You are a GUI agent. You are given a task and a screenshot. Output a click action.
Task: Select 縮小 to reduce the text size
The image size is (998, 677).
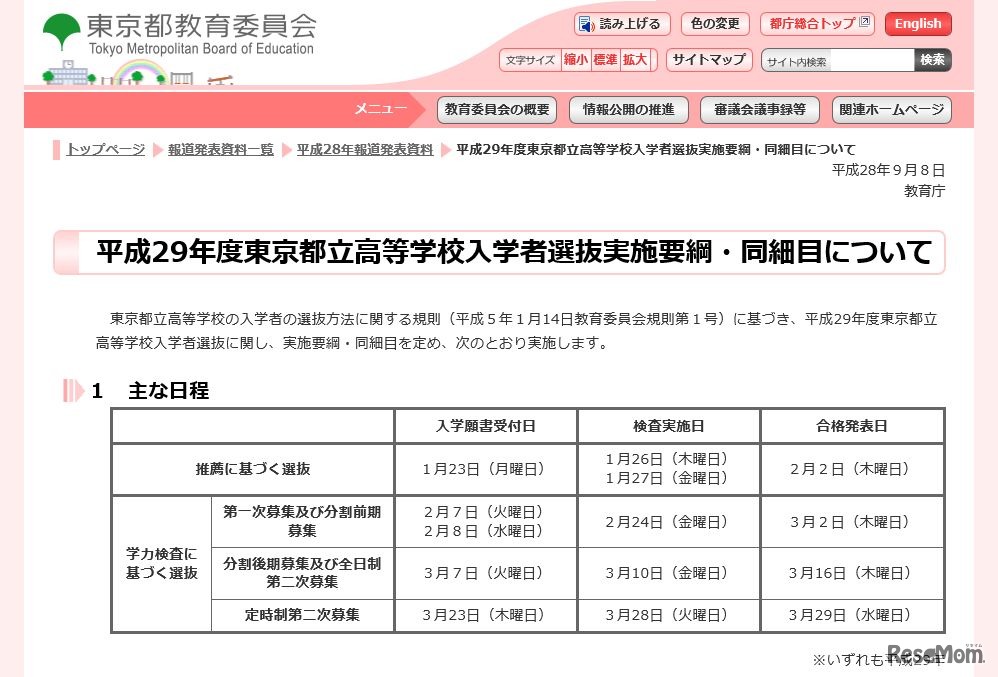coord(575,60)
